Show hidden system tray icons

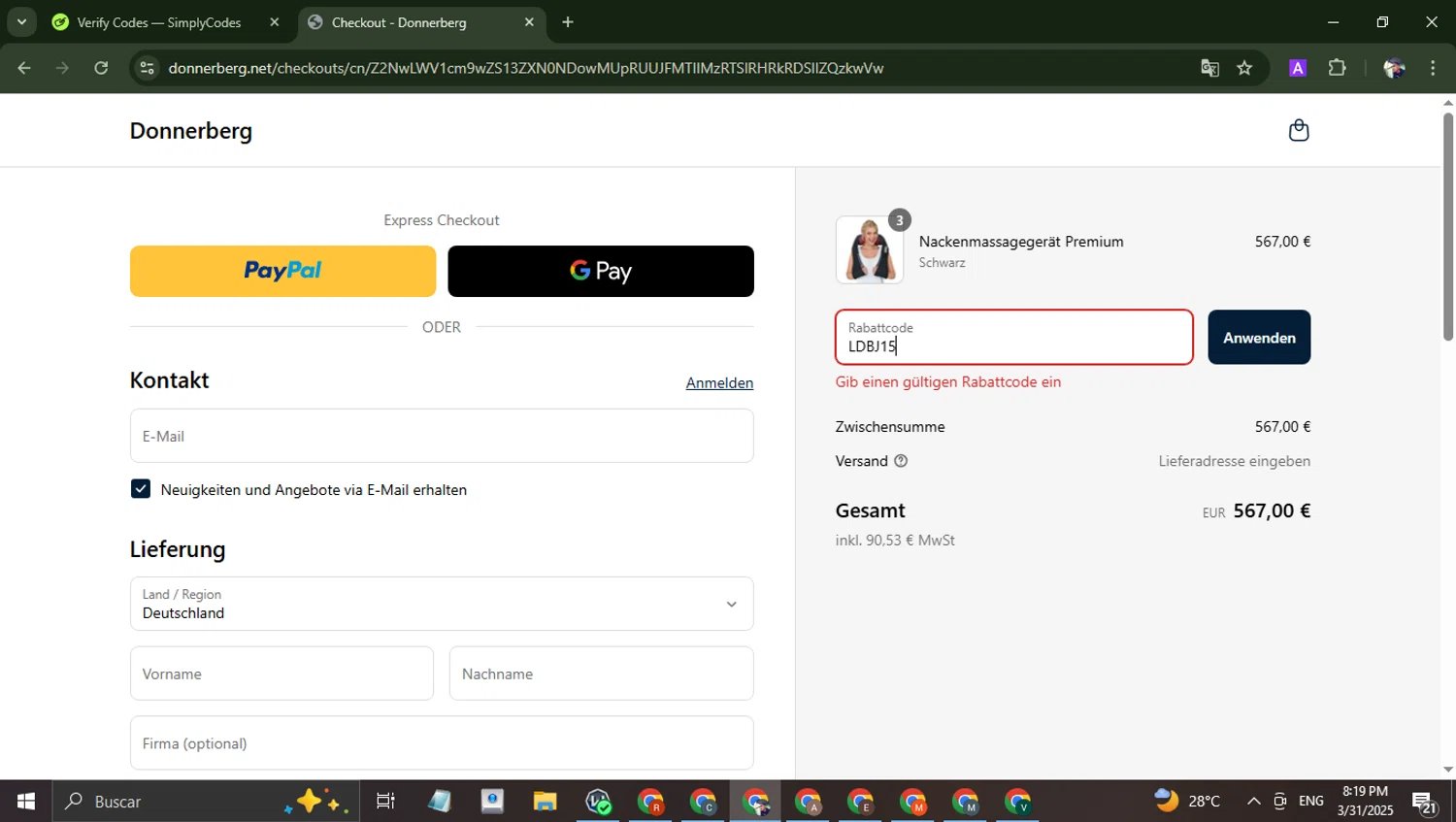[x=1253, y=802]
